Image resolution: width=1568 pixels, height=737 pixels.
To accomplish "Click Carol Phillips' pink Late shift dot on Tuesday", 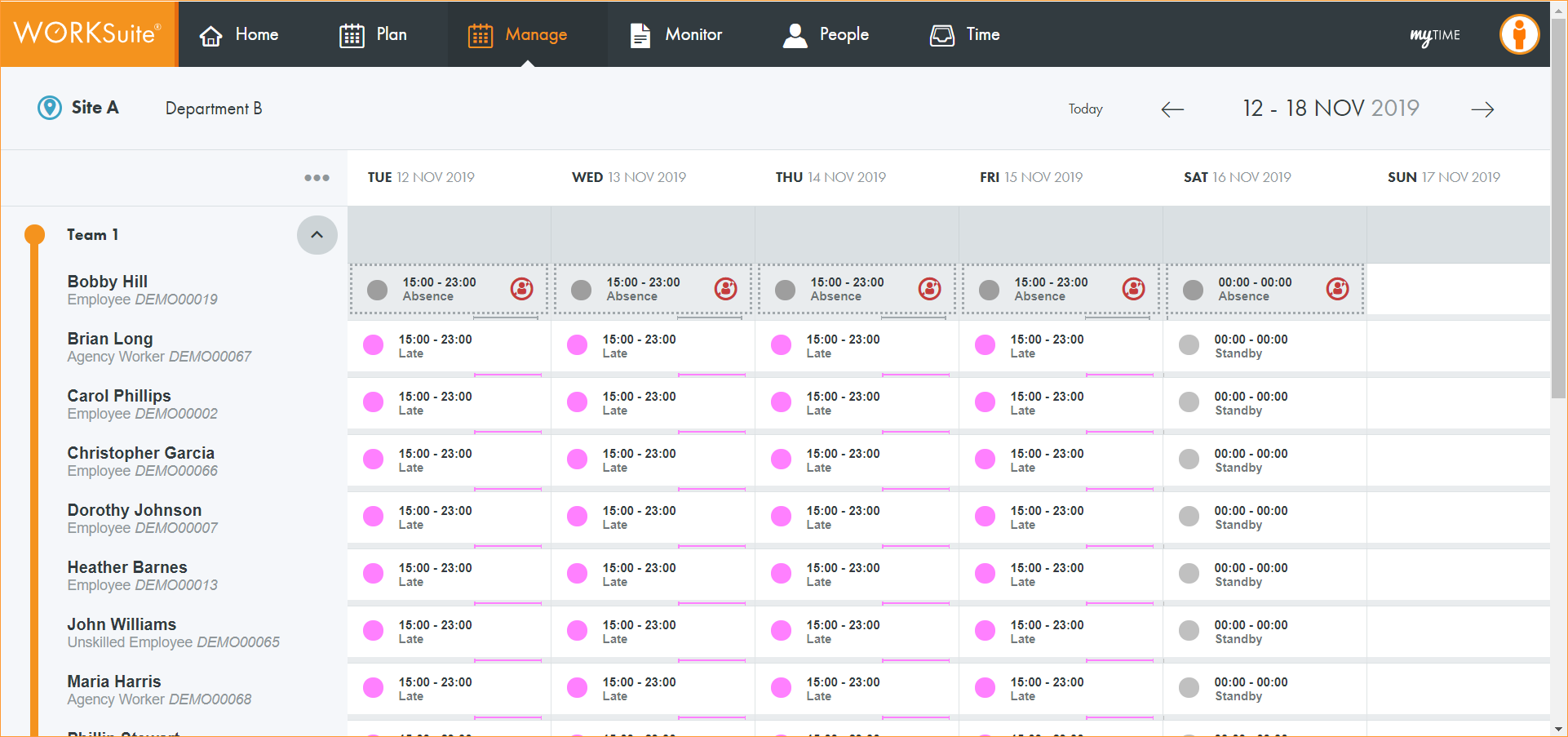I will coord(374,402).
